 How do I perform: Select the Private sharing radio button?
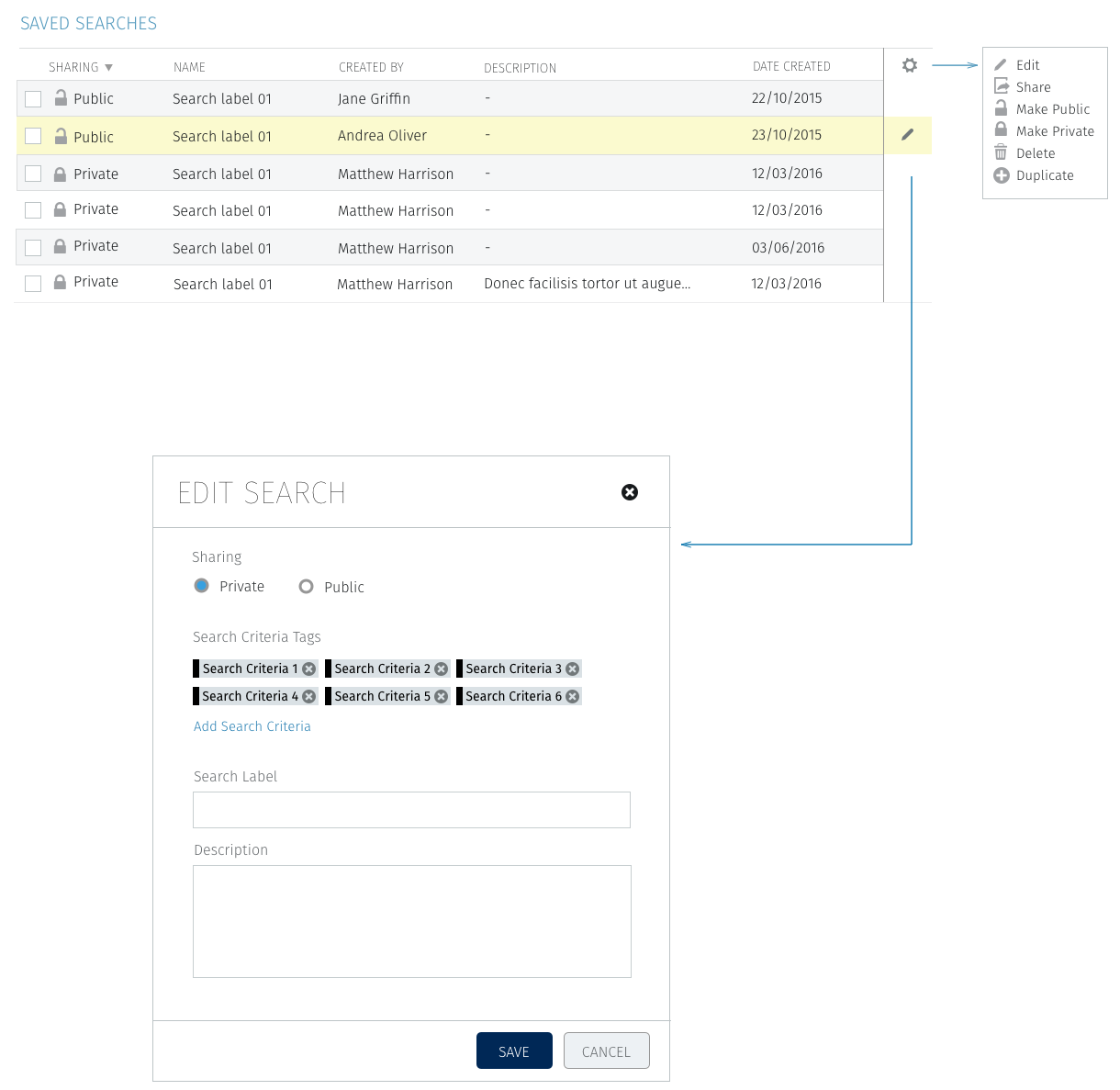tap(202, 586)
